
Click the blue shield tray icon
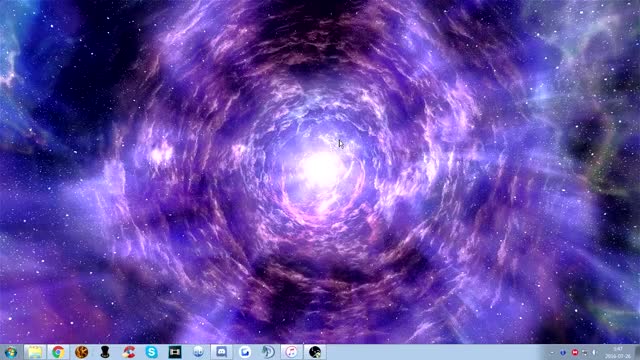point(563,352)
